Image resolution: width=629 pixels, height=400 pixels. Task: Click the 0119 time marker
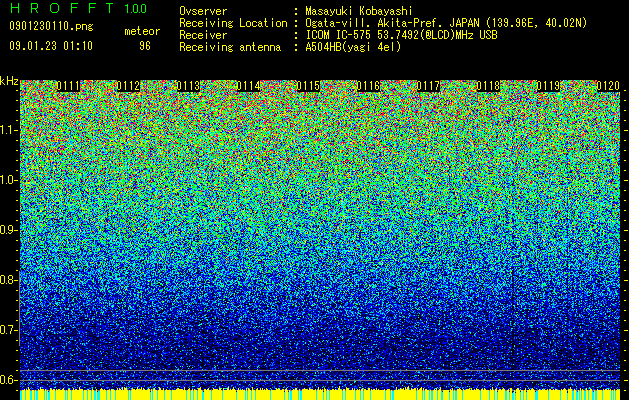tap(548, 86)
